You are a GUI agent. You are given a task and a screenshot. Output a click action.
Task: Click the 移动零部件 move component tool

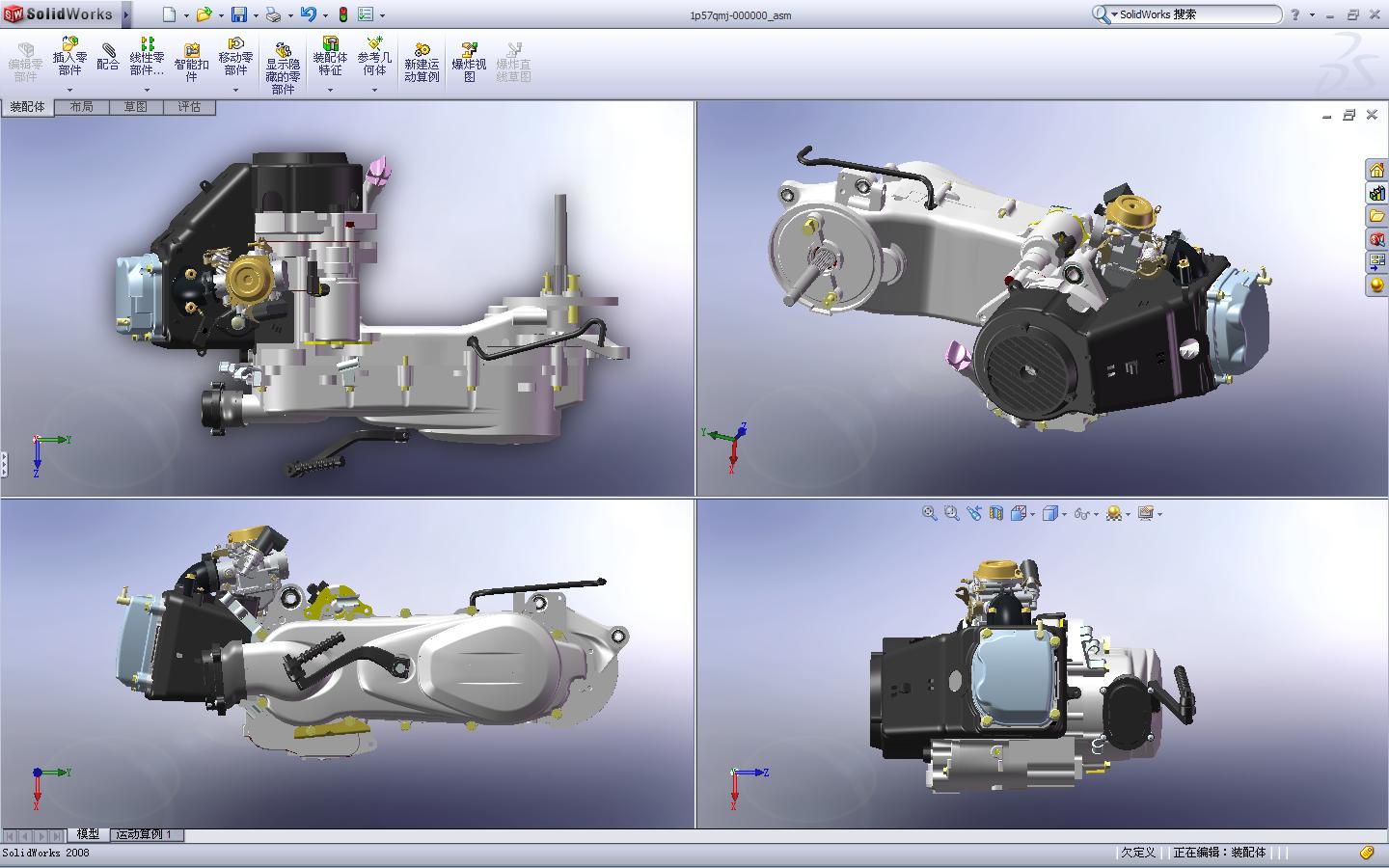pyautogui.click(x=235, y=58)
